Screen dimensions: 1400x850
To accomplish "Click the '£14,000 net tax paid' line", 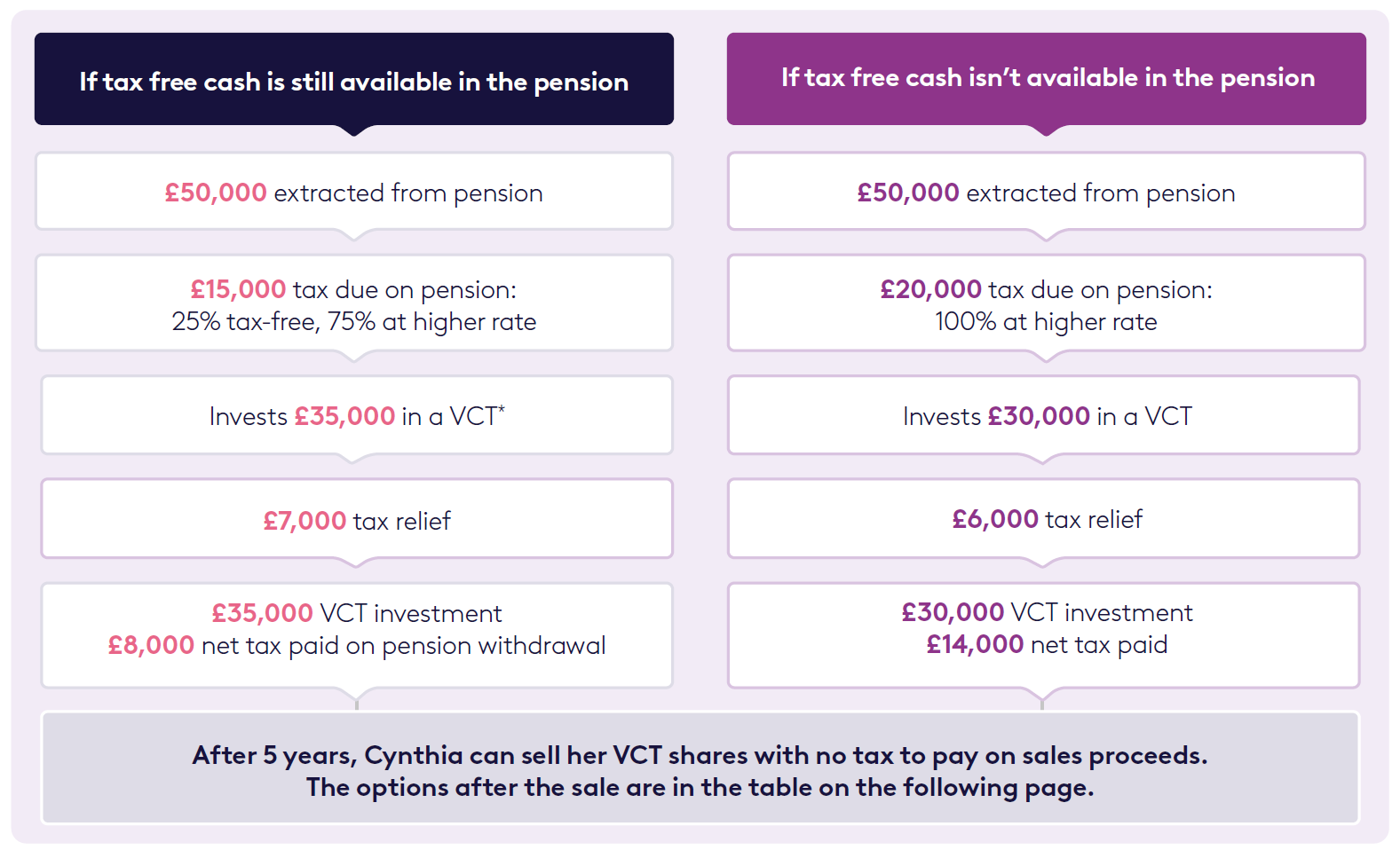I will pyautogui.click(x=1047, y=644).
